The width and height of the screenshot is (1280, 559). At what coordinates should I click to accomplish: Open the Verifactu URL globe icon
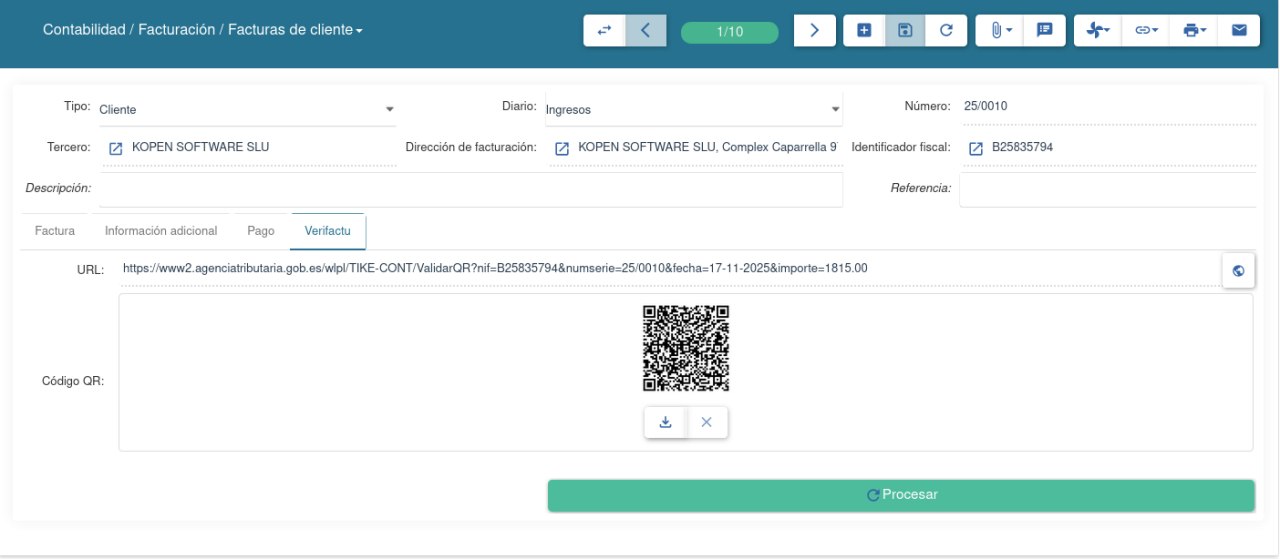pos(1238,270)
